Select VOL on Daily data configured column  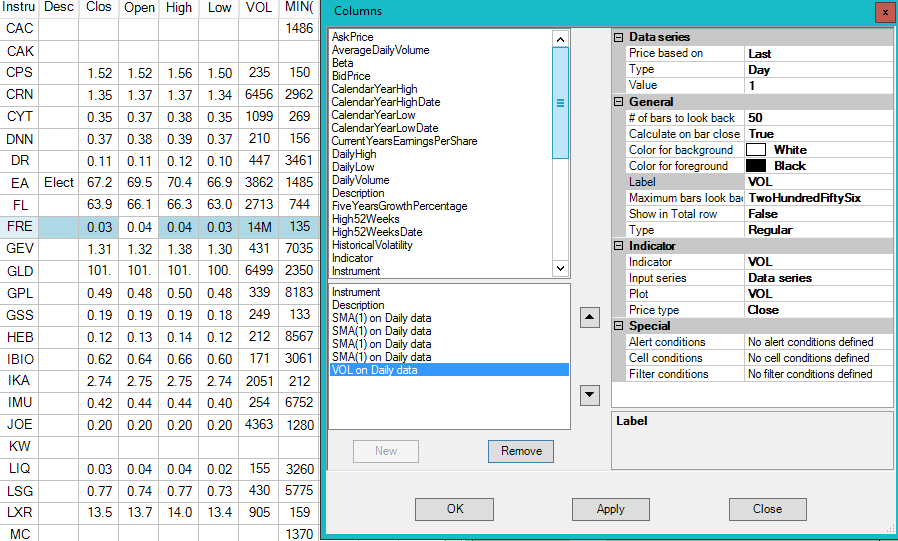(x=449, y=370)
